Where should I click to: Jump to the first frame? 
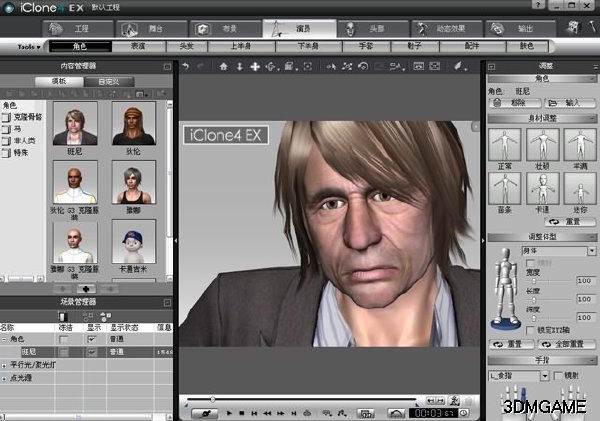point(254,413)
